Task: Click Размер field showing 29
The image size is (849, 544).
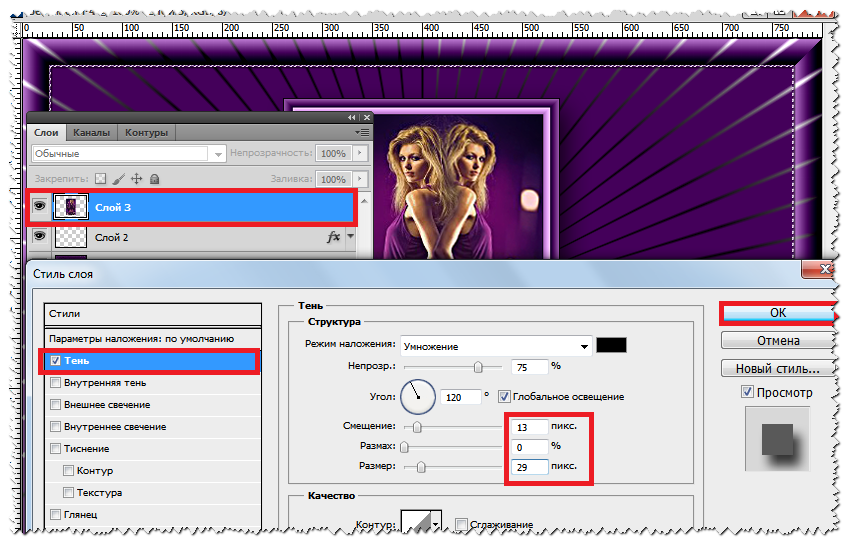Action: pyautogui.click(x=529, y=467)
